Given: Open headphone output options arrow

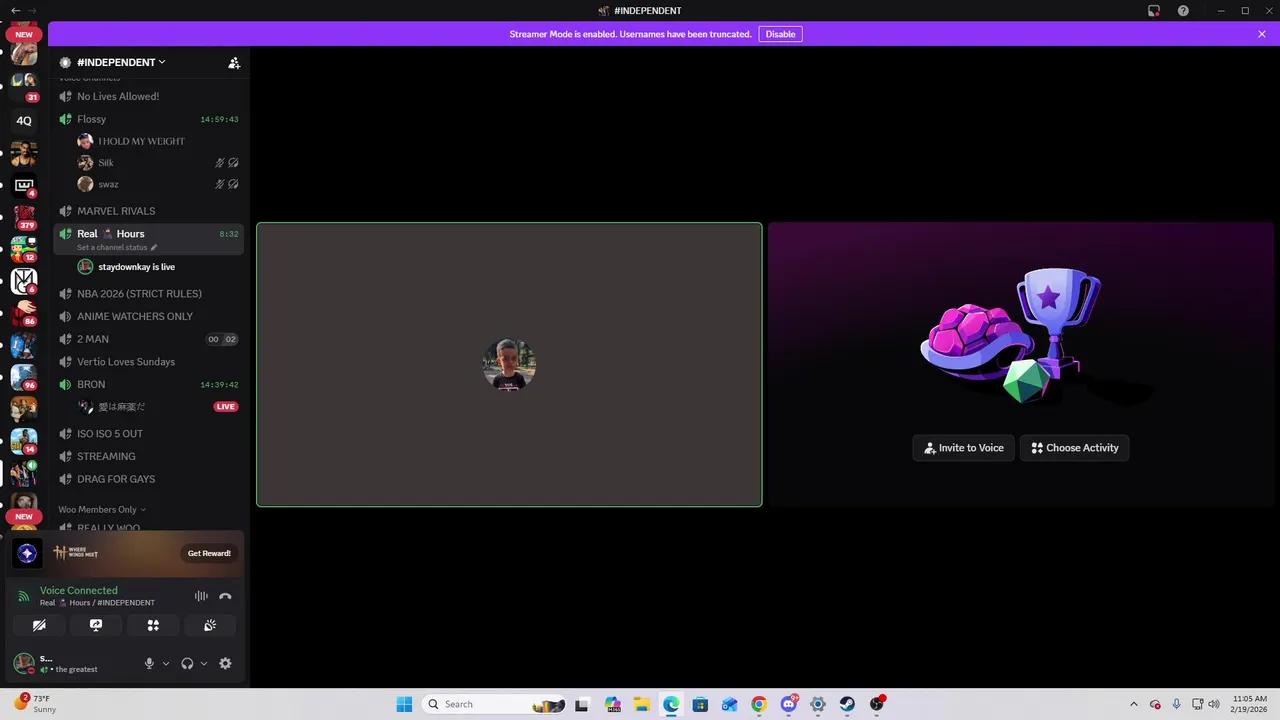Looking at the screenshot, I should click(204, 663).
